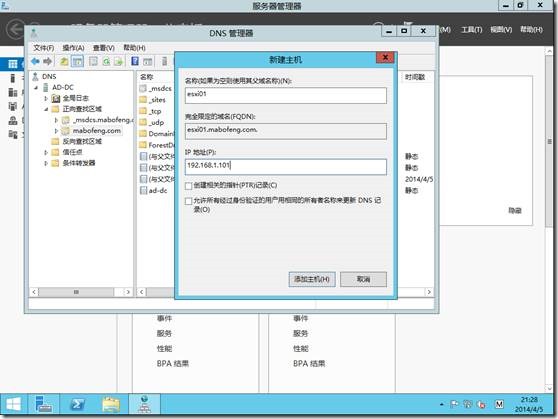Click the IP address field with 192.168.1.101
The height and width of the screenshot is (419, 558).
click(286, 167)
